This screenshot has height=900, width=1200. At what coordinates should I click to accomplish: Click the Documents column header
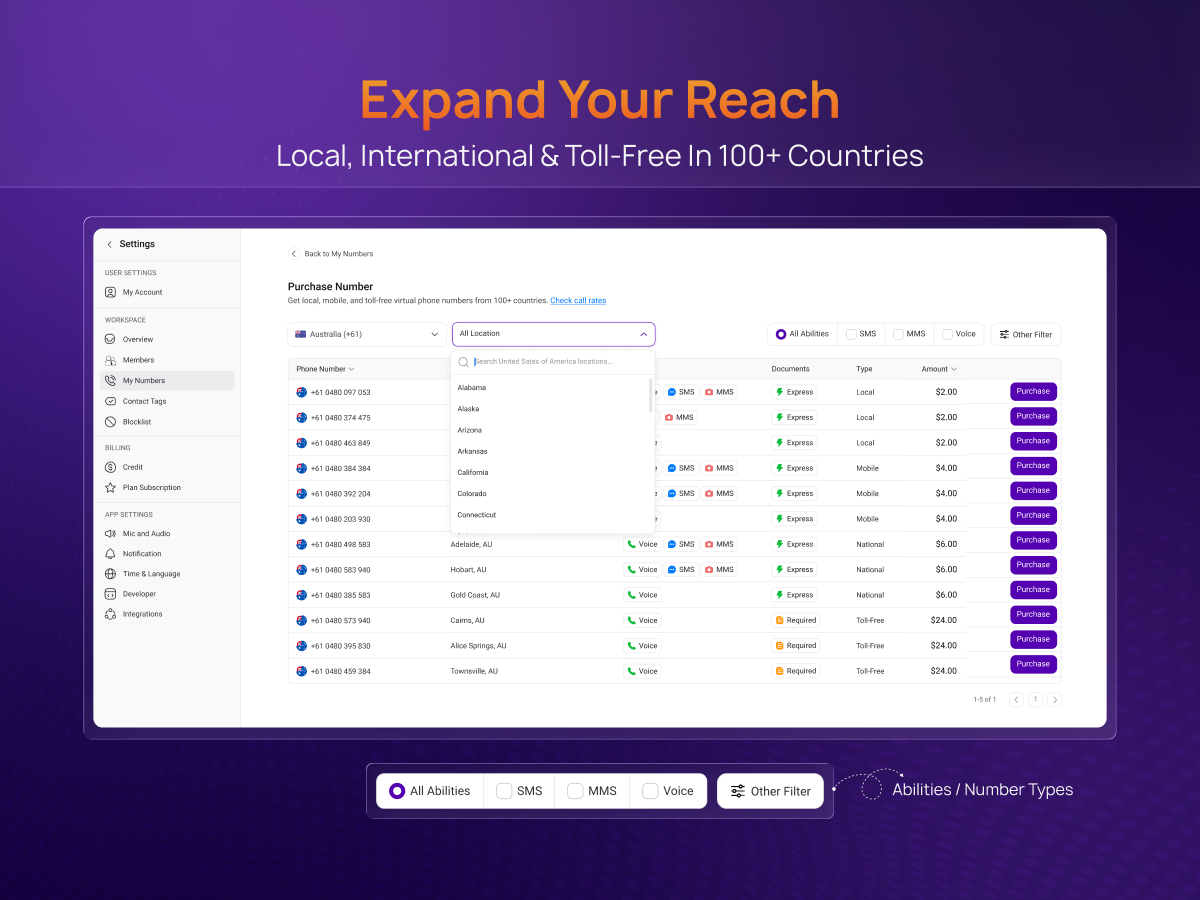tap(791, 369)
